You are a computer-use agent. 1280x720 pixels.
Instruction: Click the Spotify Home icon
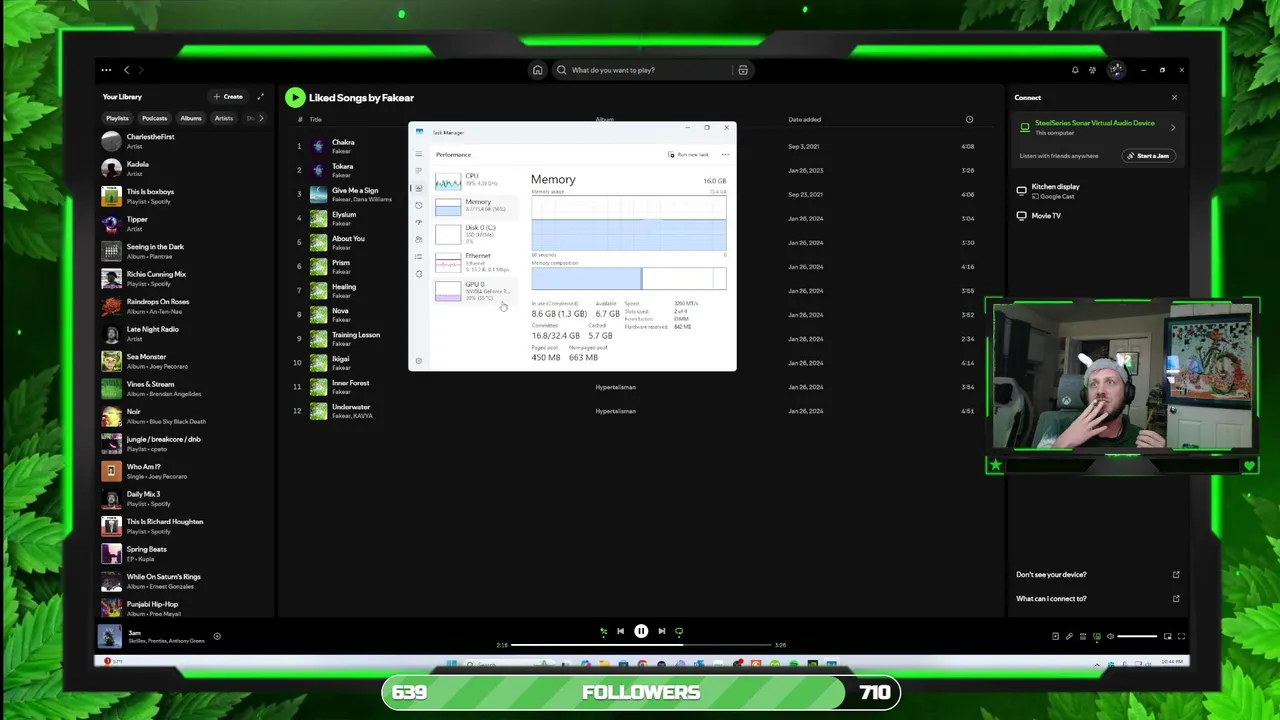[537, 70]
